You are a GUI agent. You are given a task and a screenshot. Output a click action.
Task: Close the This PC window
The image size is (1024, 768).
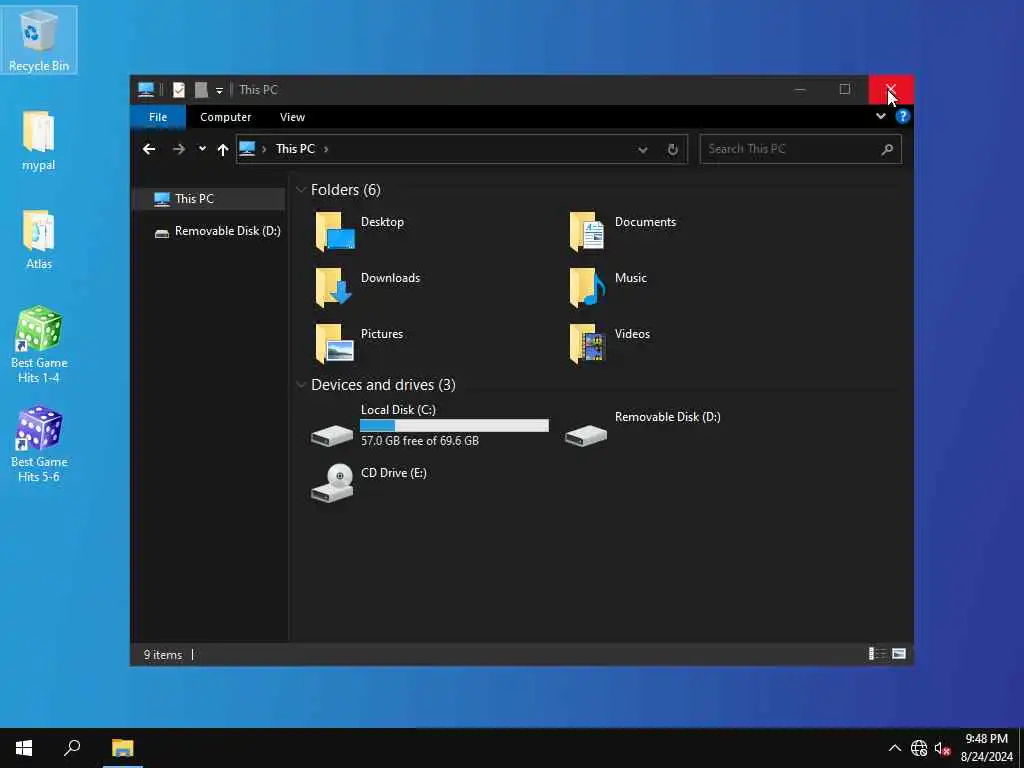[x=891, y=89]
